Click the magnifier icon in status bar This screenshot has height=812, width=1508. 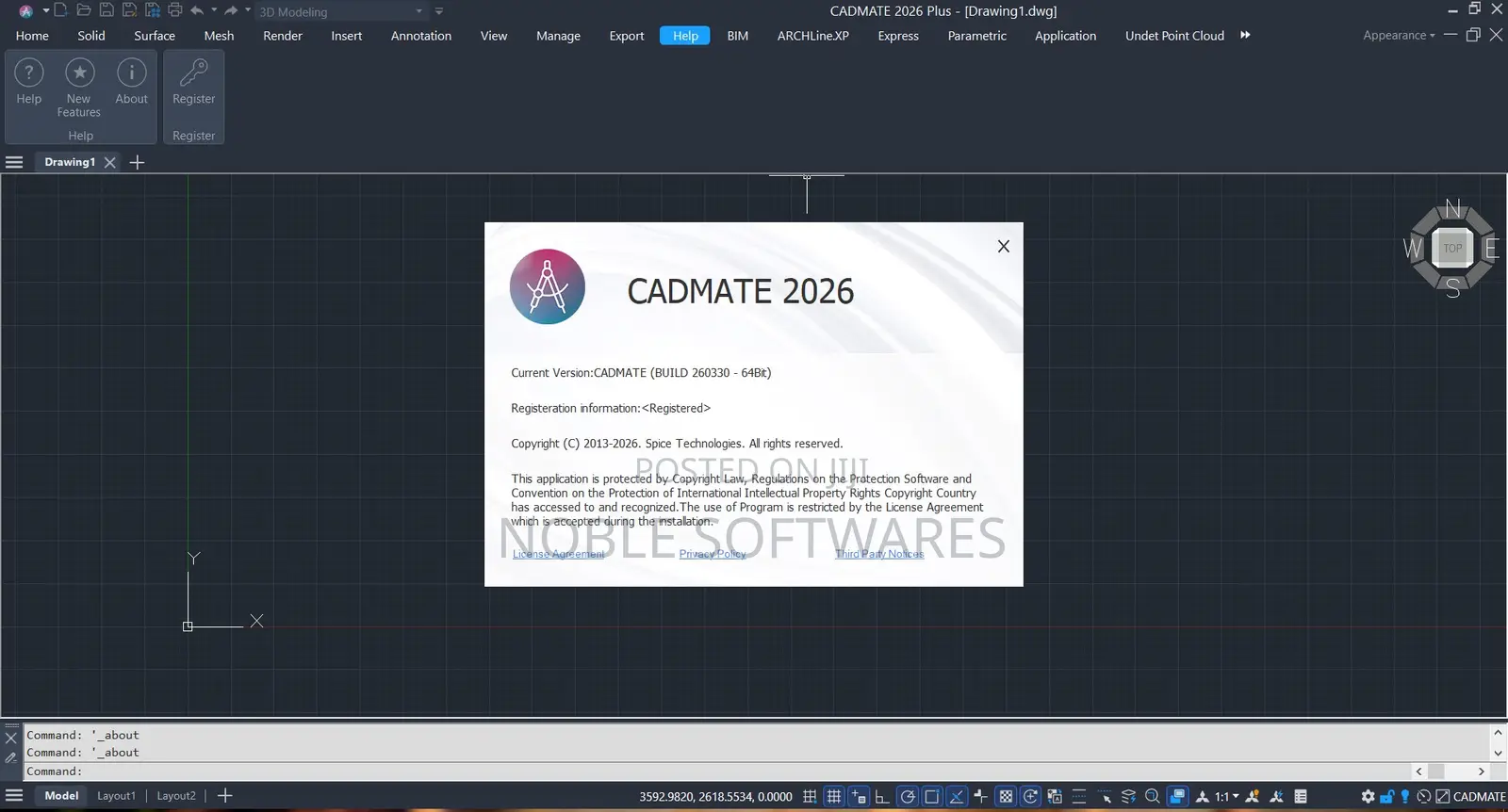1152,796
